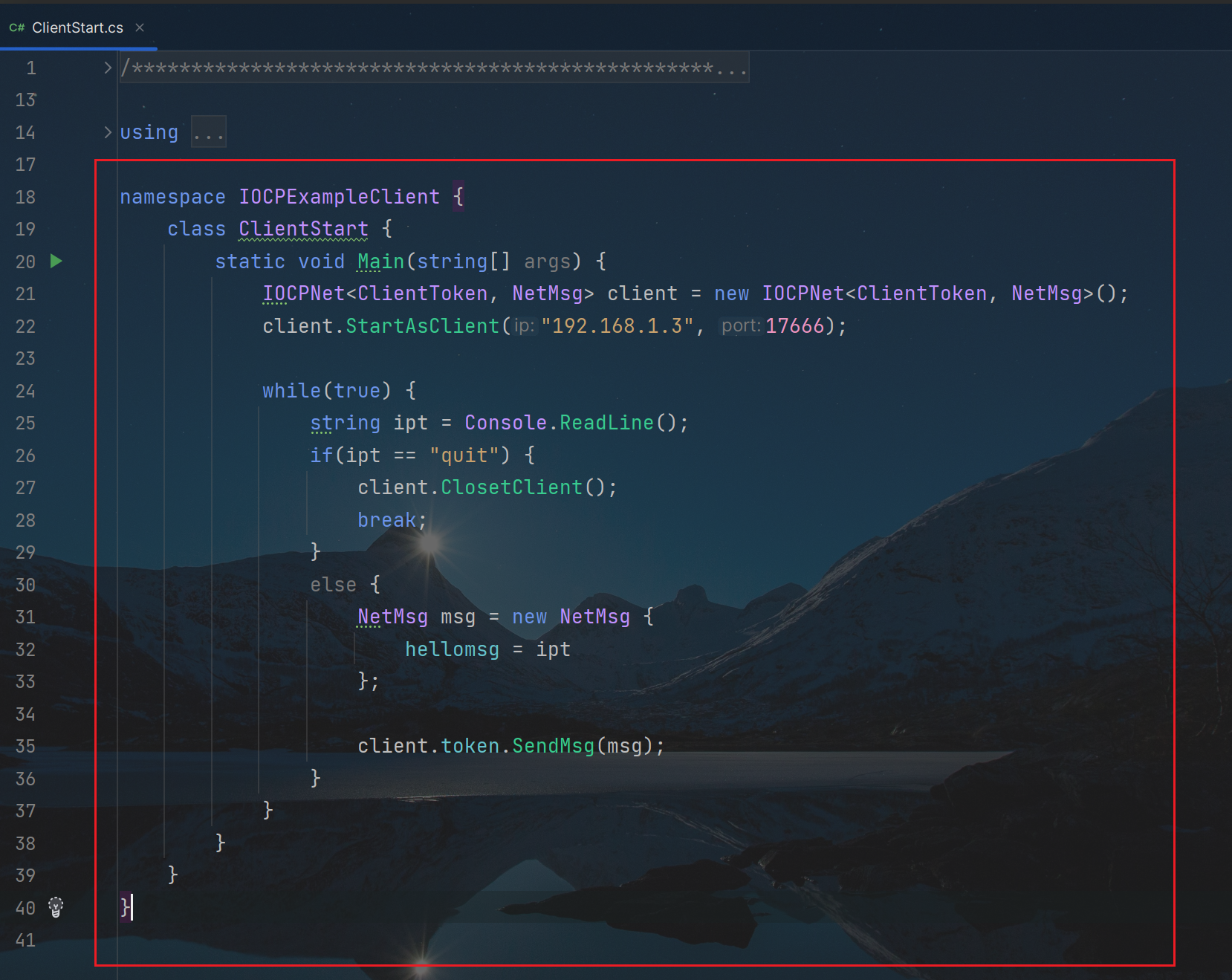The image size is (1232, 980).
Task: Run Main via the green gutter arrow
Action: [56, 261]
